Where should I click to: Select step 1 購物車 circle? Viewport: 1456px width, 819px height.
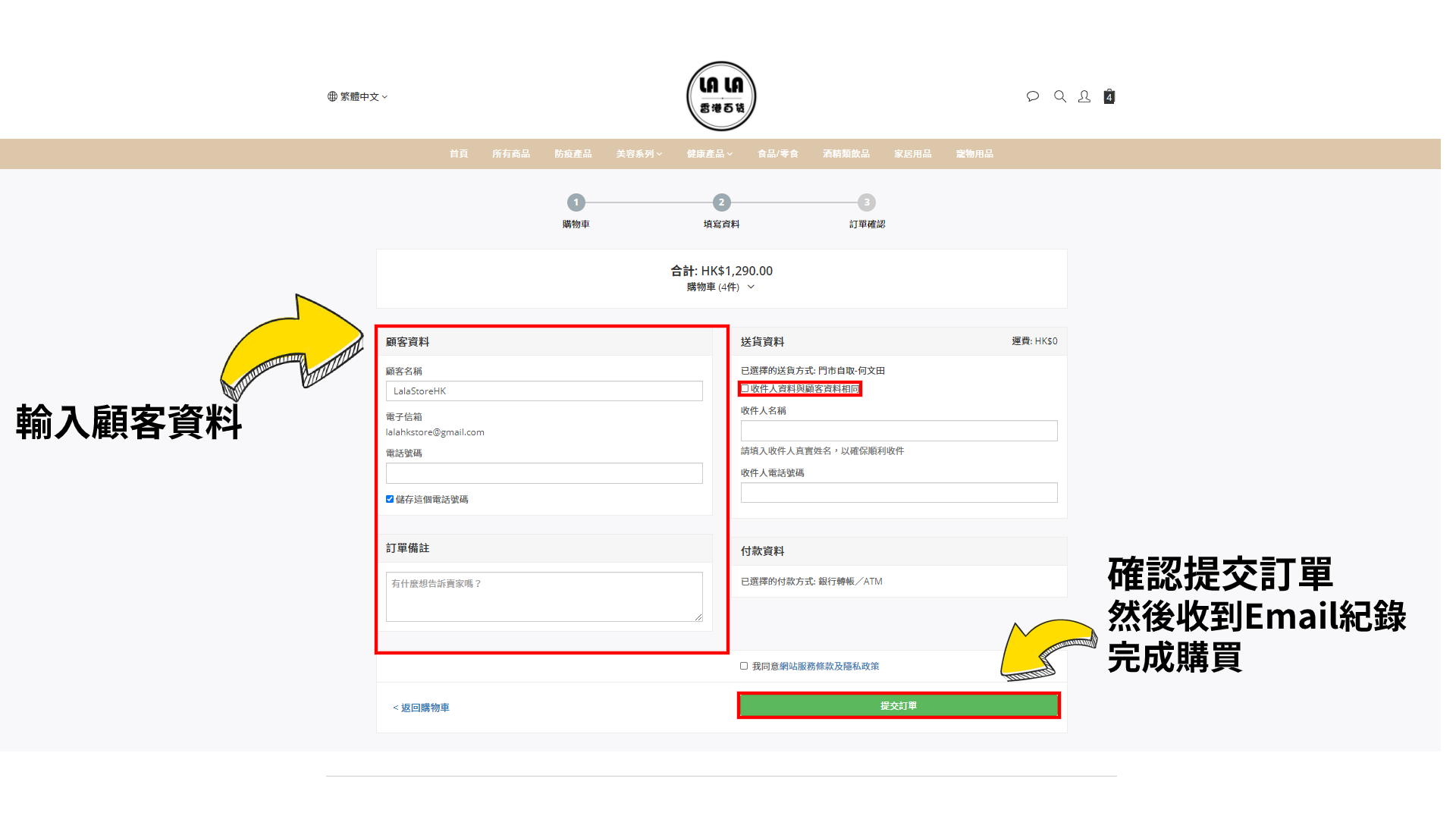(x=576, y=202)
